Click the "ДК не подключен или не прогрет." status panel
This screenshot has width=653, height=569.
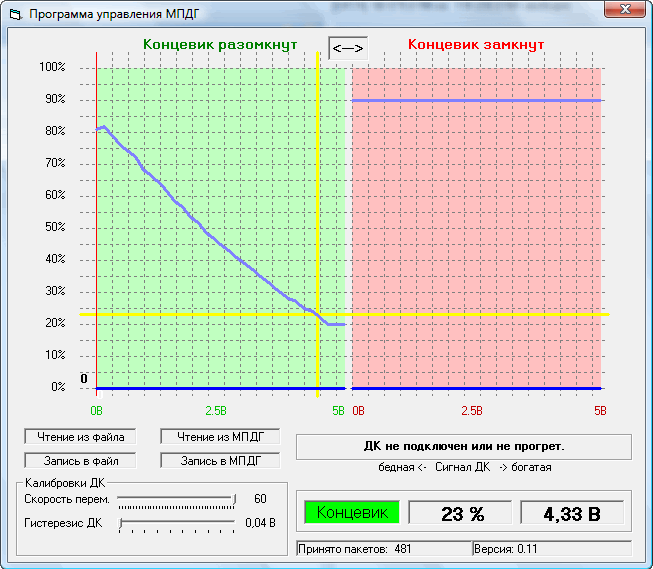coord(463,446)
